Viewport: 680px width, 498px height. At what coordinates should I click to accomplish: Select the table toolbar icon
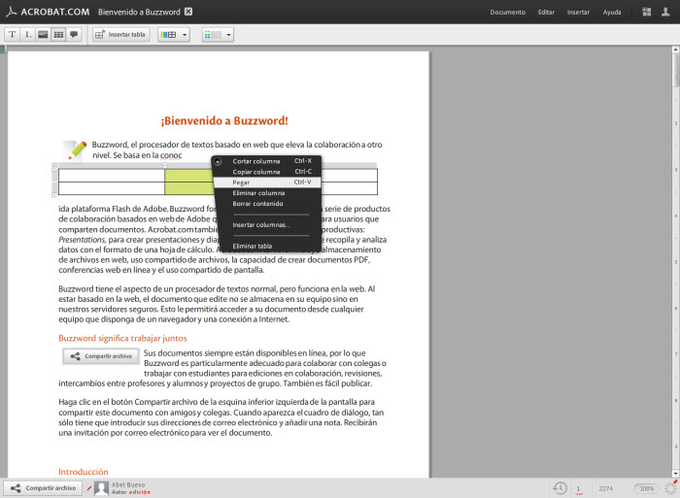(x=59, y=34)
